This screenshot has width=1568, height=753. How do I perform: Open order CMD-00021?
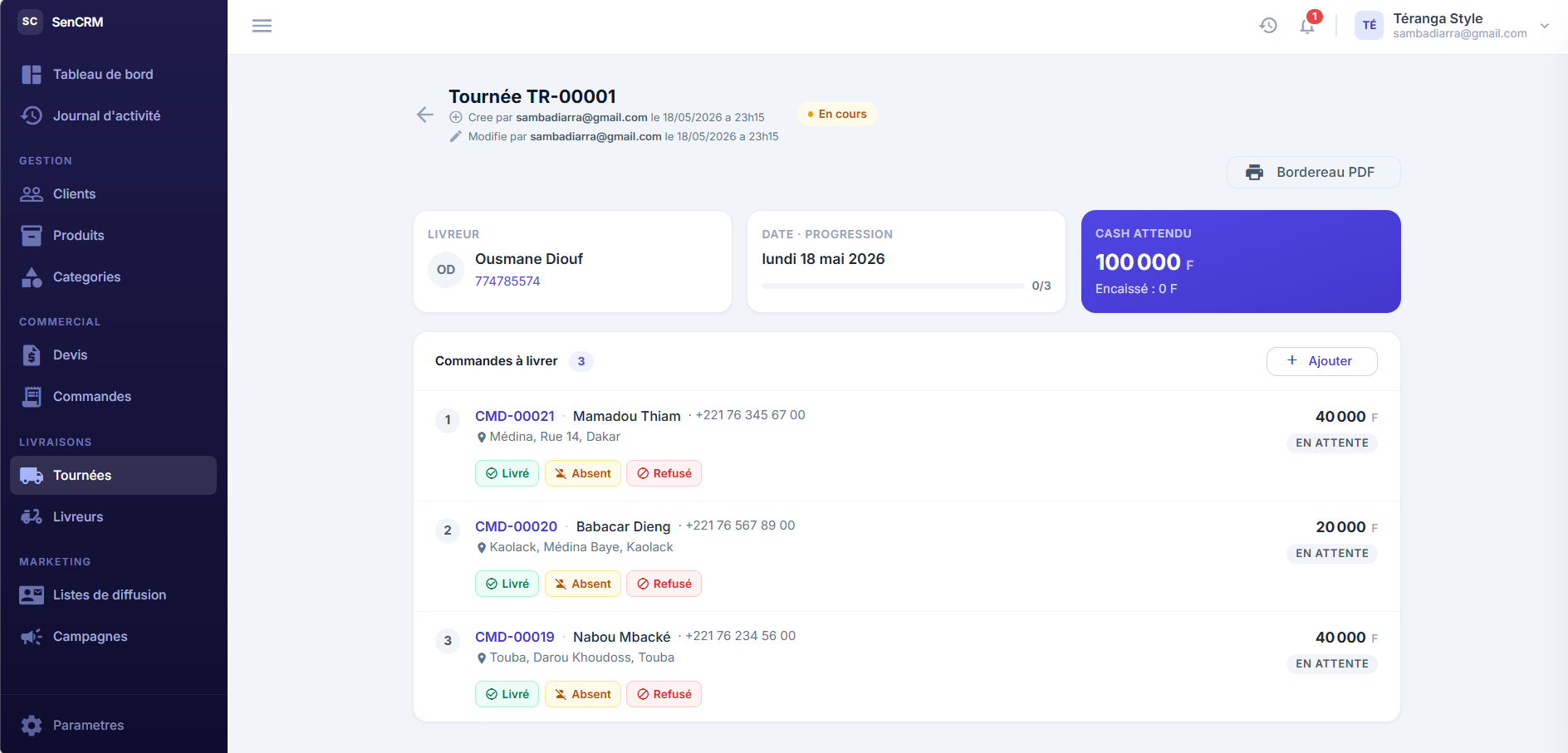515,416
